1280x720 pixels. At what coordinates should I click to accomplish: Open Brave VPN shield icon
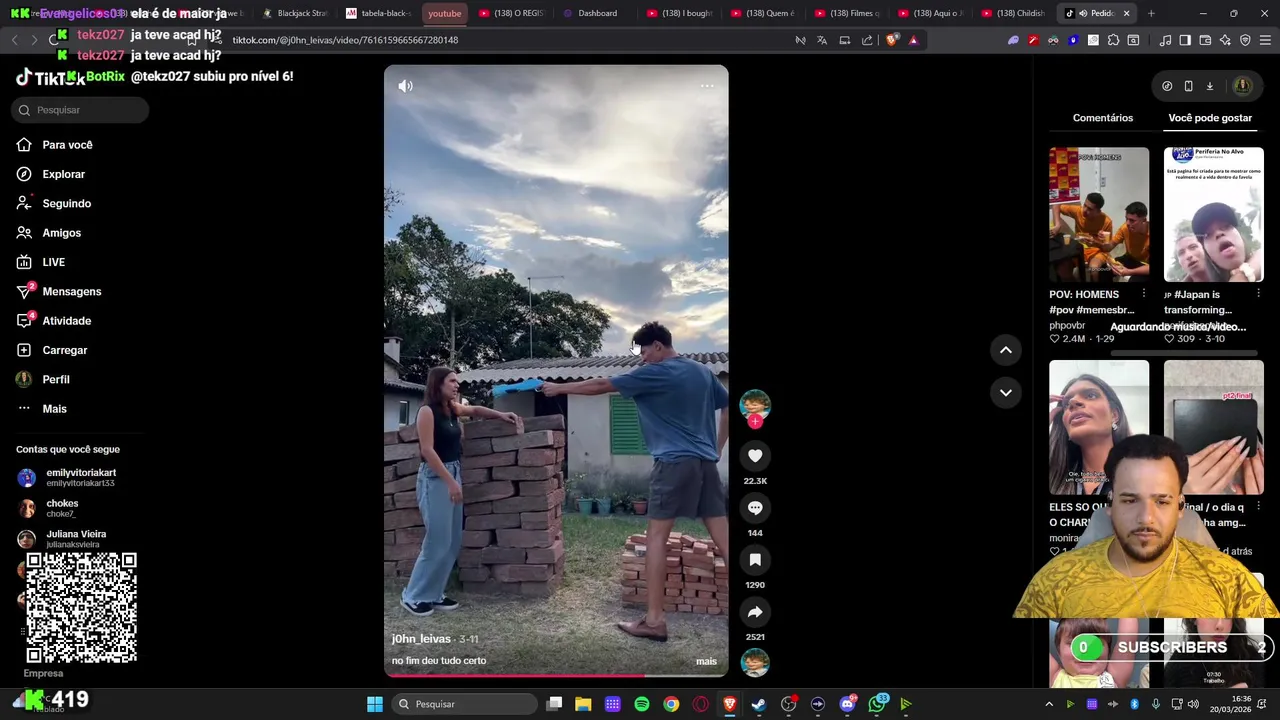coord(1245,40)
